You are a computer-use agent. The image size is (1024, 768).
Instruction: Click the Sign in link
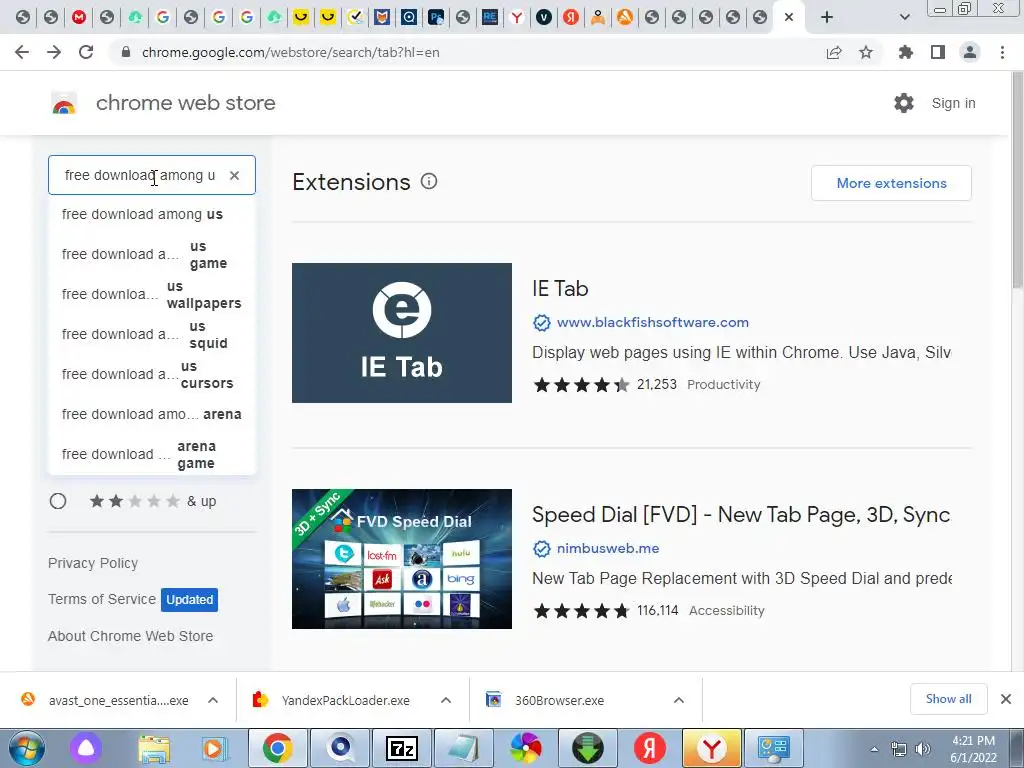pyautogui.click(x=953, y=103)
